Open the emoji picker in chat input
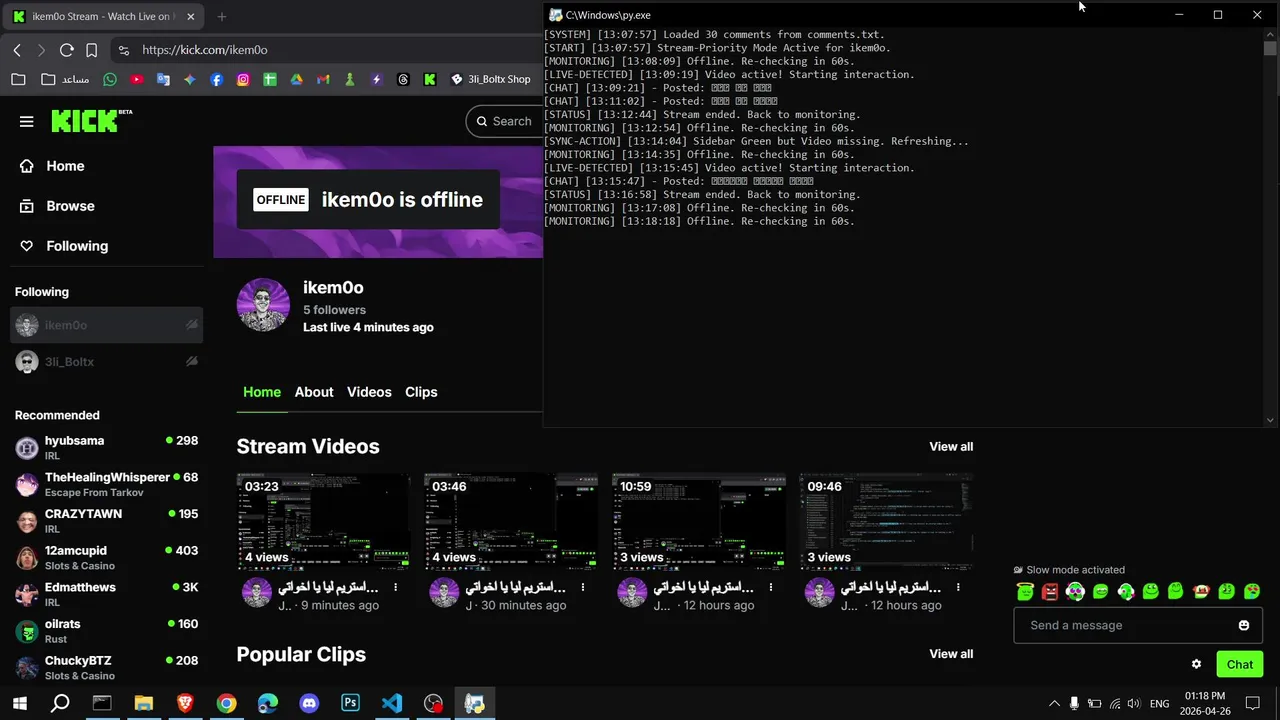Image resolution: width=1280 pixels, height=720 pixels. click(x=1244, y=625)
